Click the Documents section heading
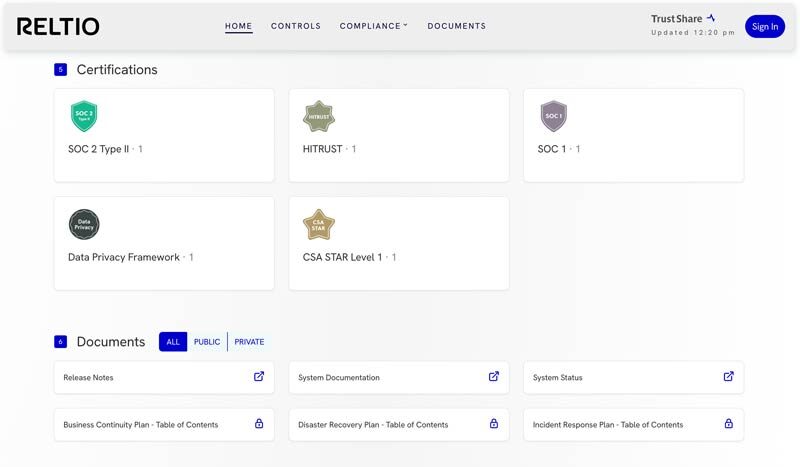The height and width of the screenshot is (467, 800). point(111,341)
